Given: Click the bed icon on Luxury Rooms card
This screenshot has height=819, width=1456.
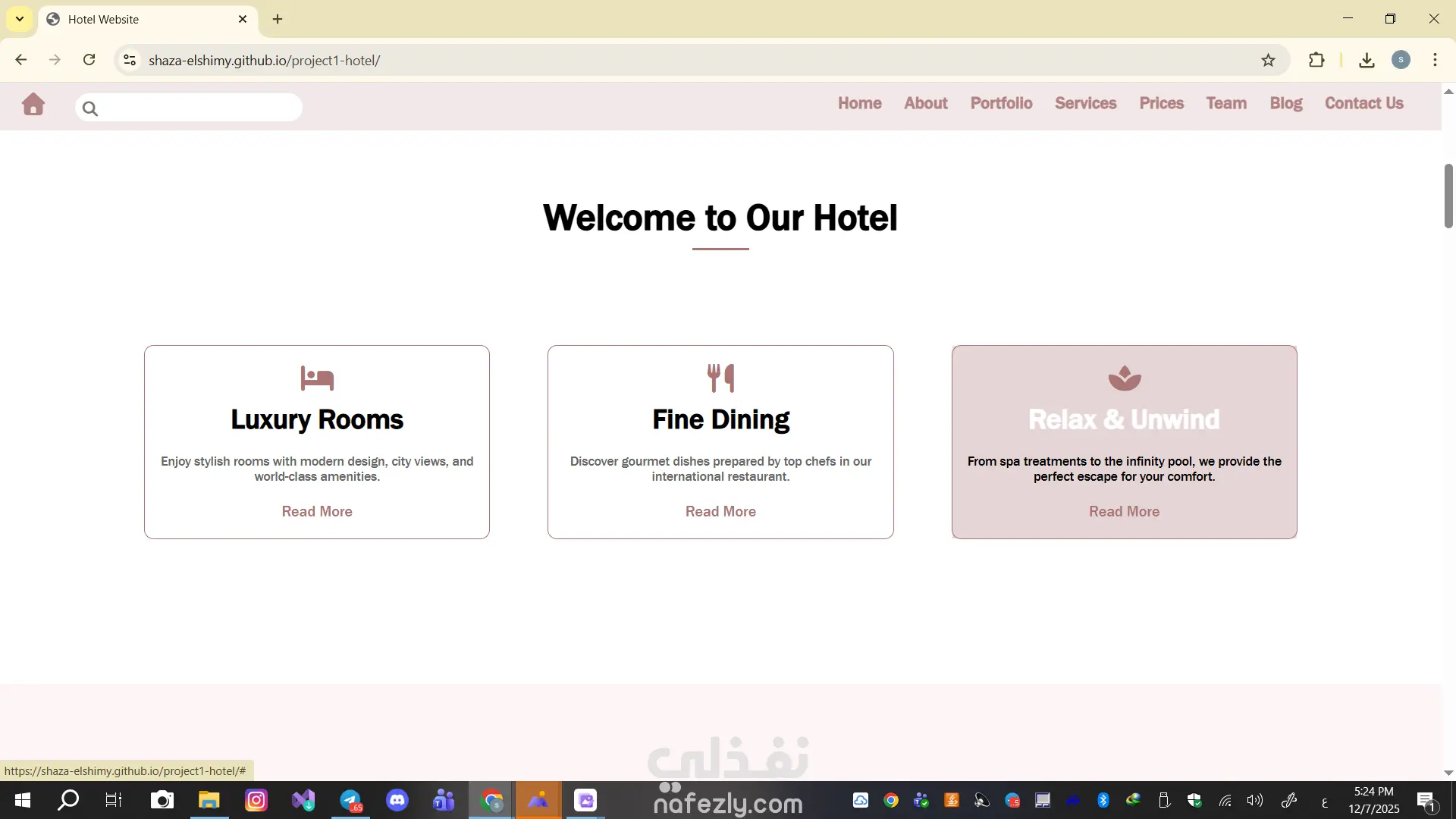Looking at the screenshot, I should pyautogui.click(x=317, y=378).
